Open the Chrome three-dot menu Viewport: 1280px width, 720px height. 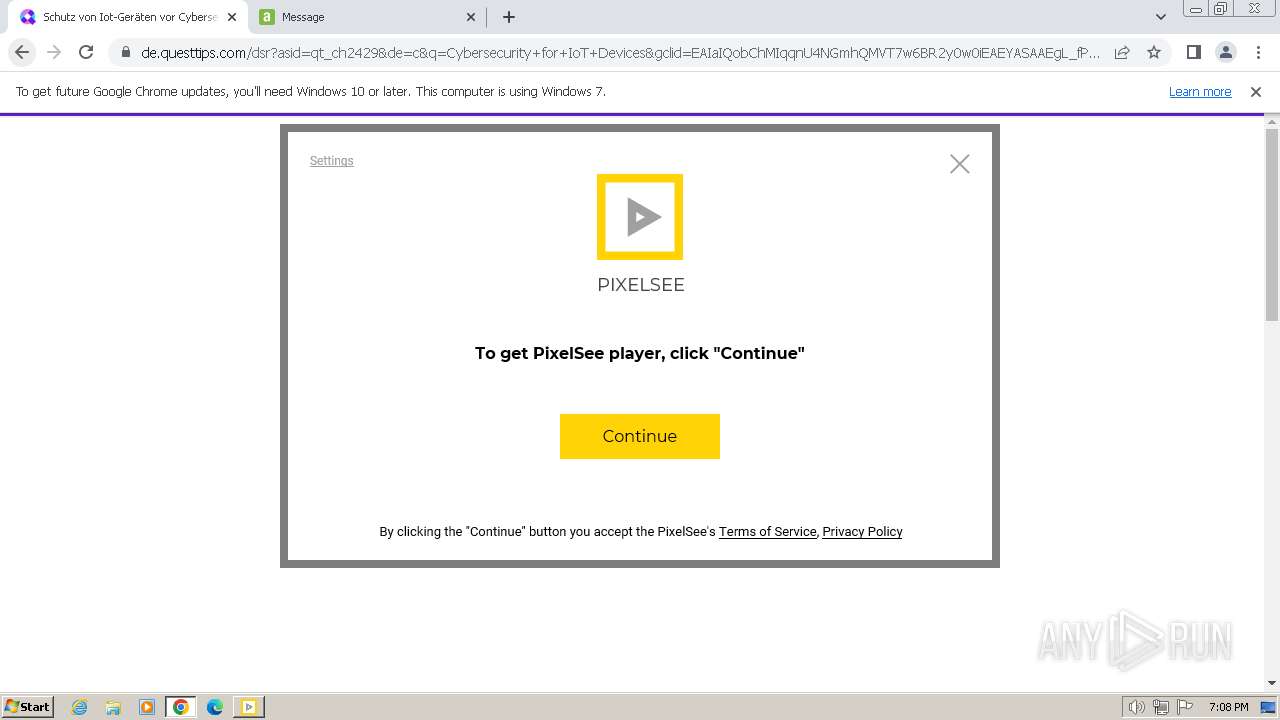click(x=1258, y=52)
